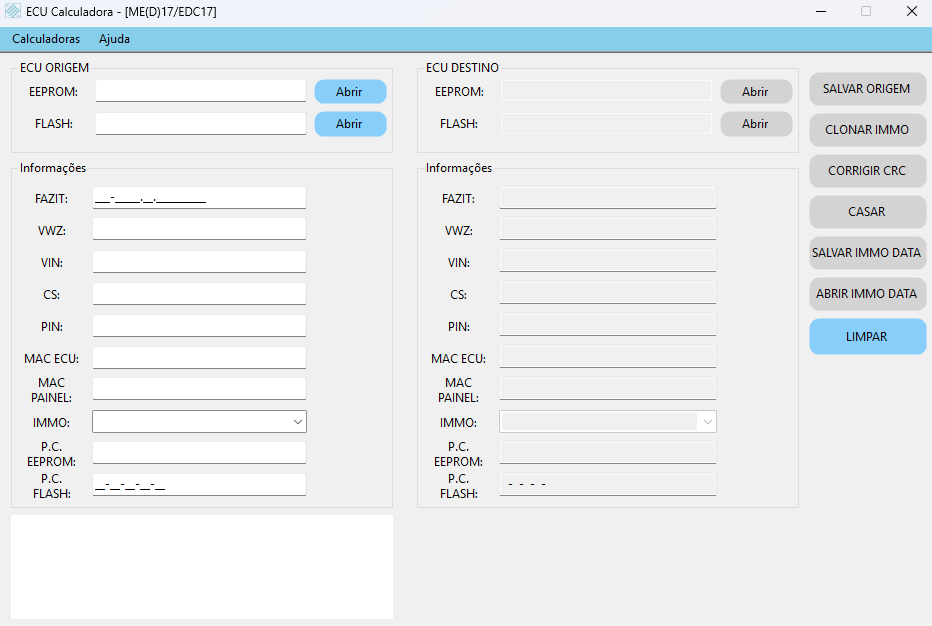Click Abrir for ECU Origem EEPROM
This screenshot has height=626, width=932.
click(x=350, y=92)
